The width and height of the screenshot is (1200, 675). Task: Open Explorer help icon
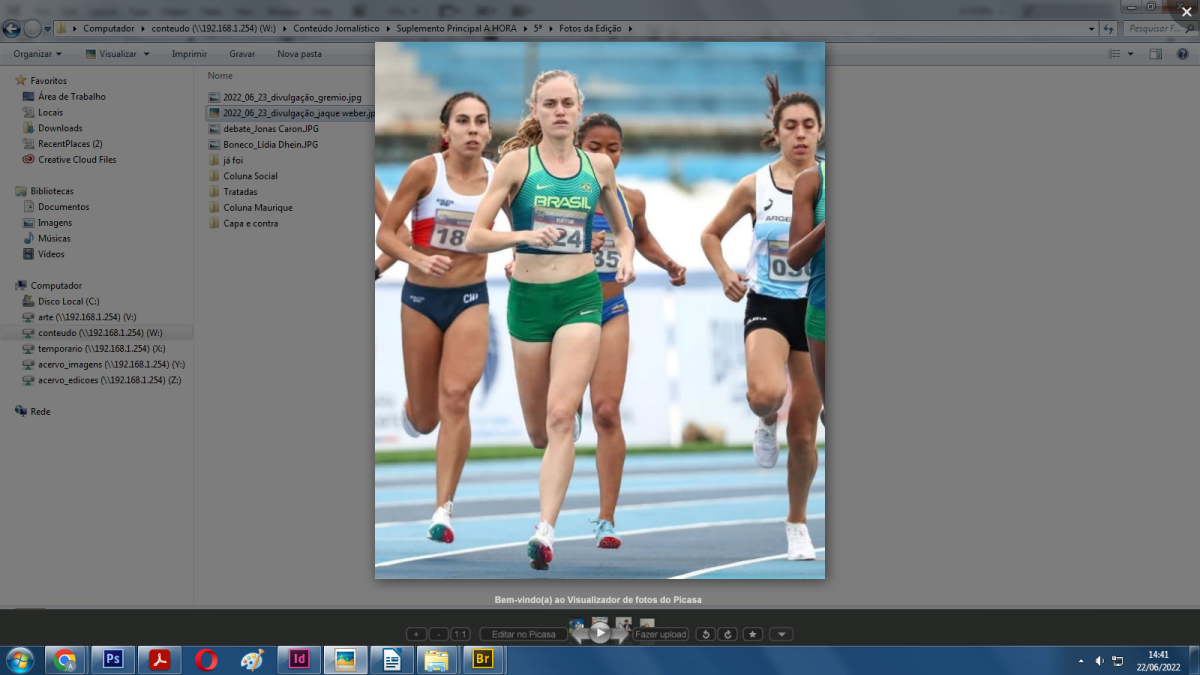tap(1183, 54)
